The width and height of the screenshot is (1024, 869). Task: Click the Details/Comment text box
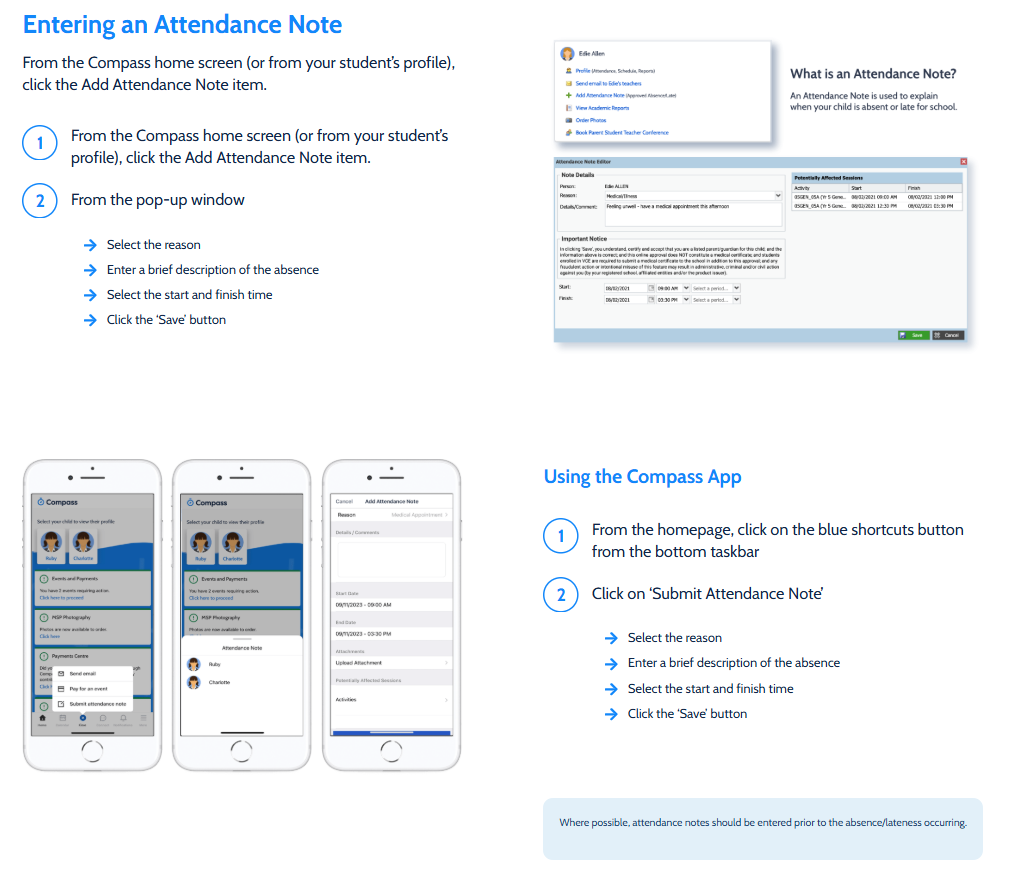(x=694, y=214)
